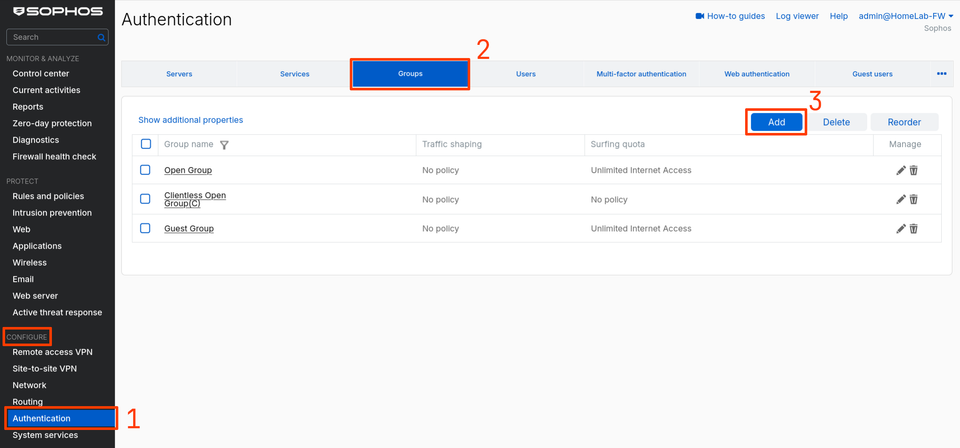960x448 pixels.
Task: Click the search magnifier icon in sidebar
Action: pos(101,37)
